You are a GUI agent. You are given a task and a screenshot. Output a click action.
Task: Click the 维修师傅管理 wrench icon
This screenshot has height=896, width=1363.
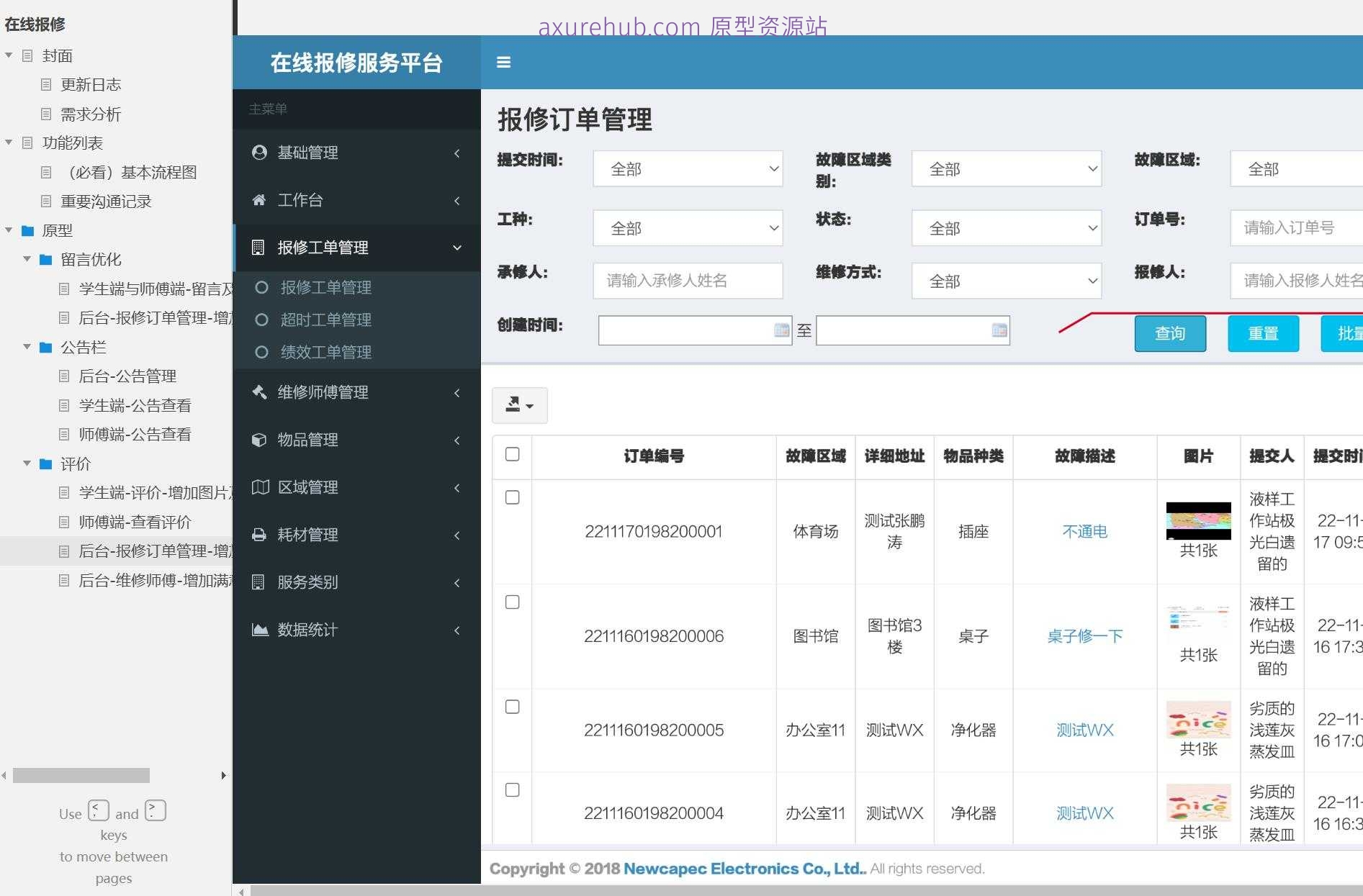(x=322, y=392)
